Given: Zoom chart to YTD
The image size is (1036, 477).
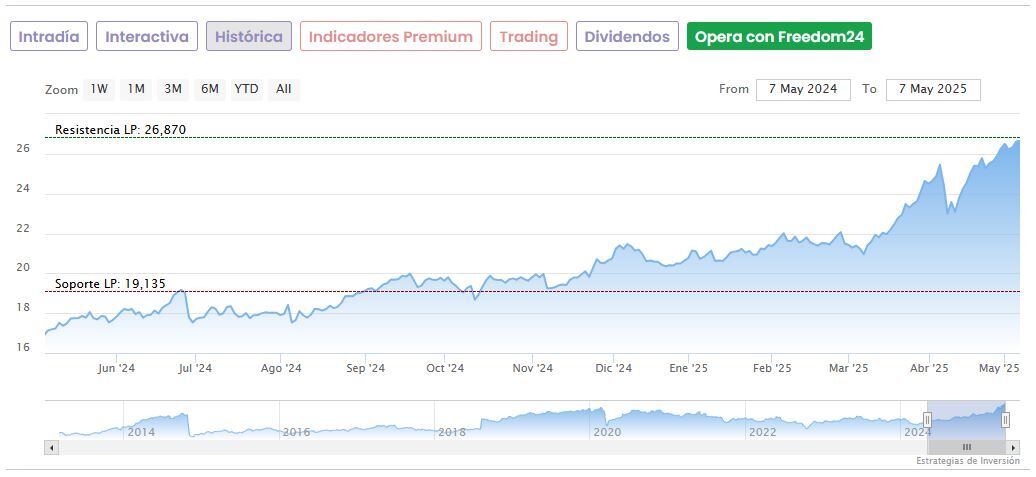Looking at the screenshot, I should tap(246, 89).
